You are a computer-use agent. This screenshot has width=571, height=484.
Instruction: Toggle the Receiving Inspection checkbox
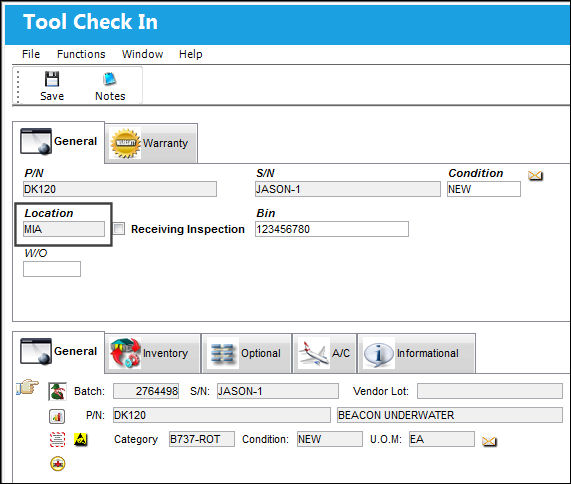(119, 229)
